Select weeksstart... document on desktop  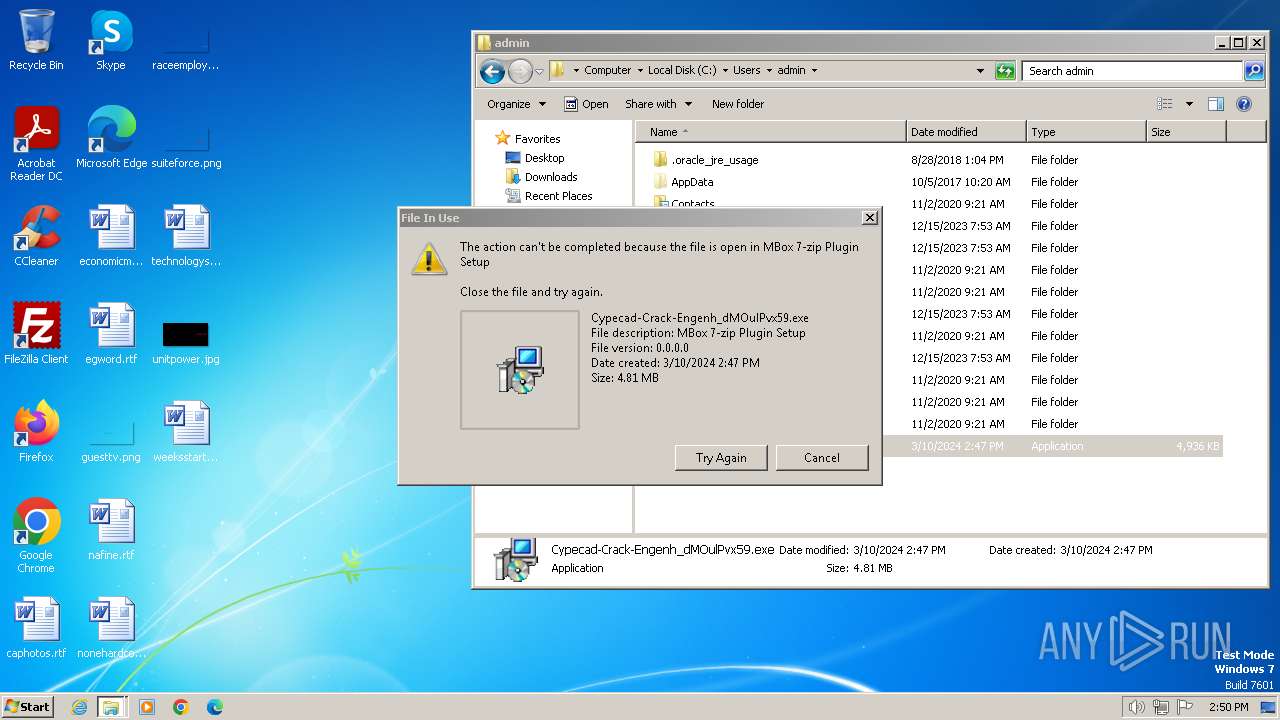click(x=186, y=432)
